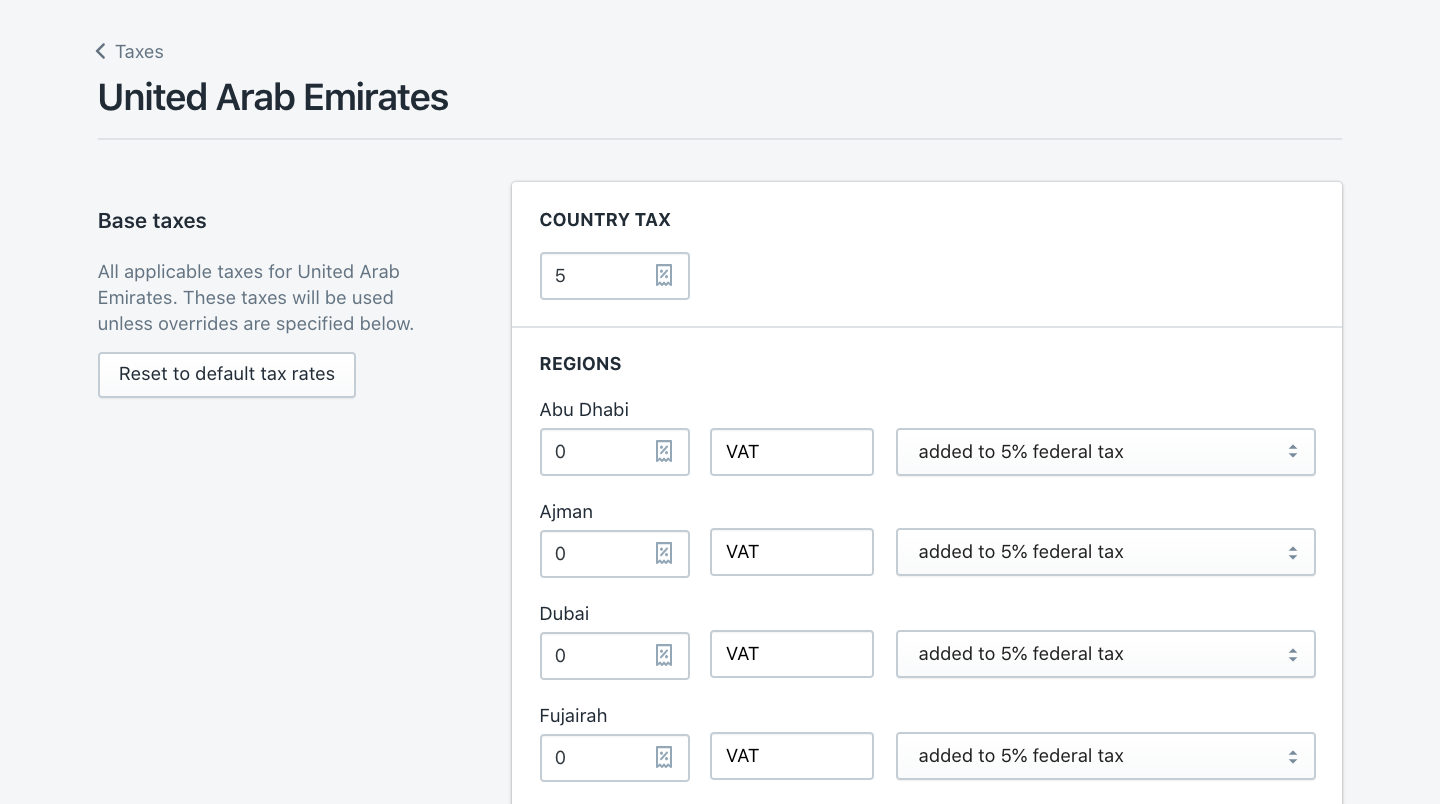1440x804 pixels.
Task: Click the percent icon in the country tax field
Action: coord(663,275)
